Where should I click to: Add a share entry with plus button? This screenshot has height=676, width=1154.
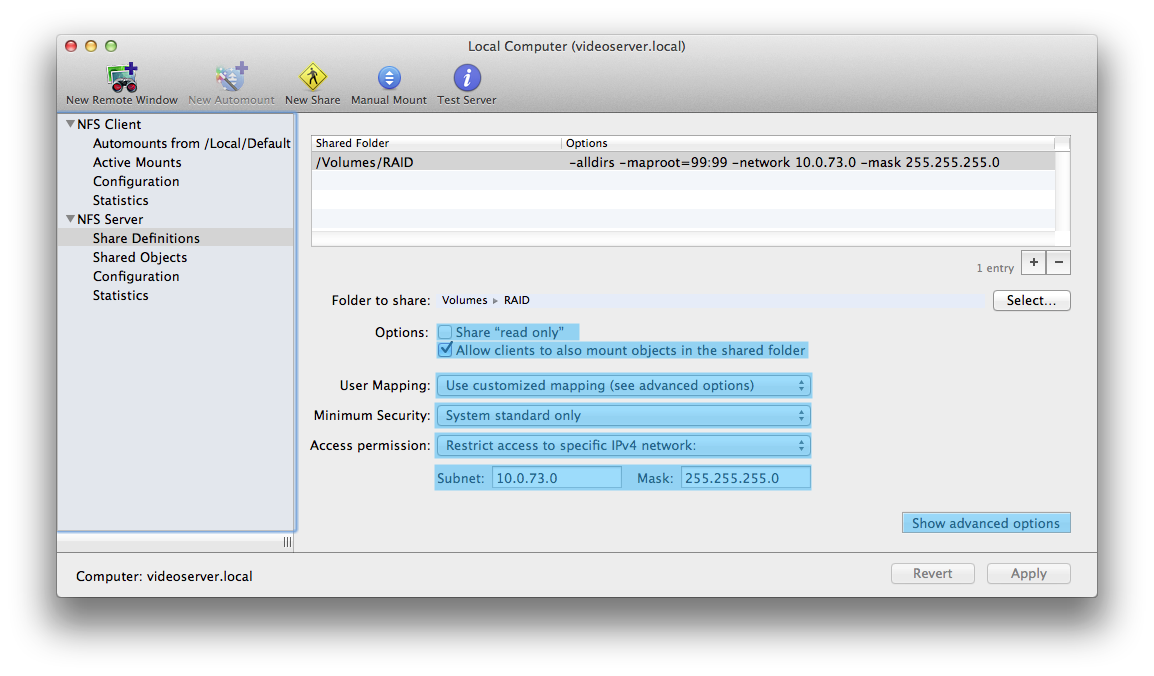(1033, 263)
